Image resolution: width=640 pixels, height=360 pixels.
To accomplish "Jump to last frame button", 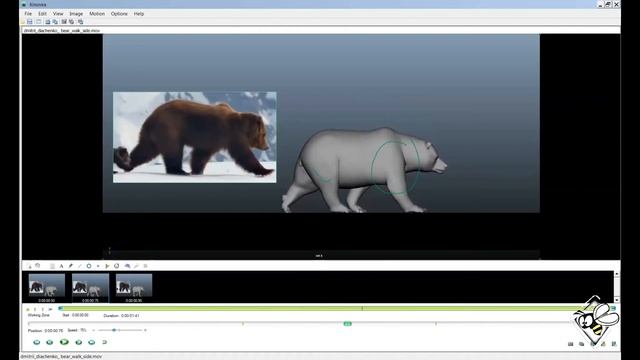I will click(x=92, y=342).
